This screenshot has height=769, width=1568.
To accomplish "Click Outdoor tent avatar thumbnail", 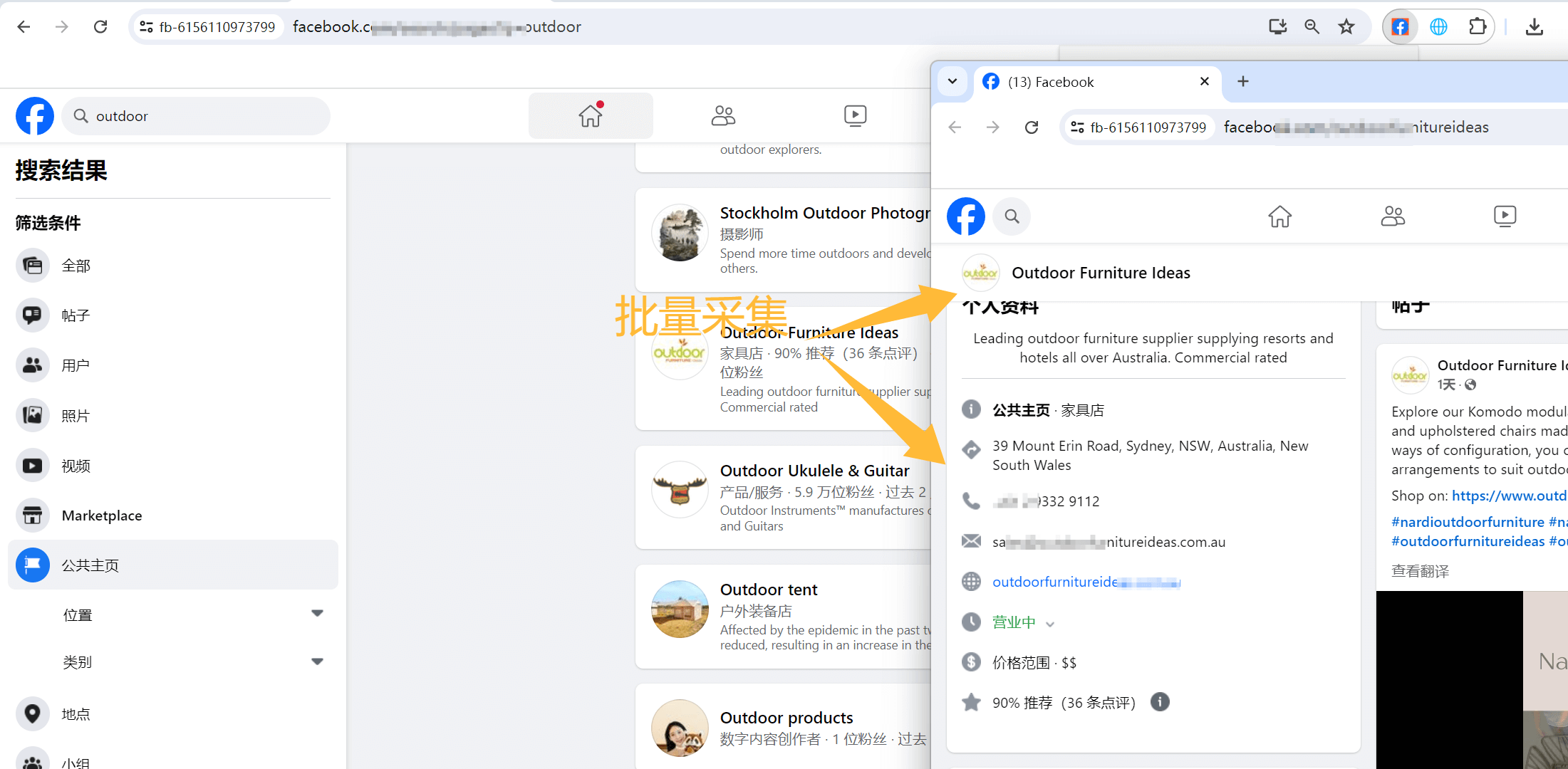I will point(680,609).
